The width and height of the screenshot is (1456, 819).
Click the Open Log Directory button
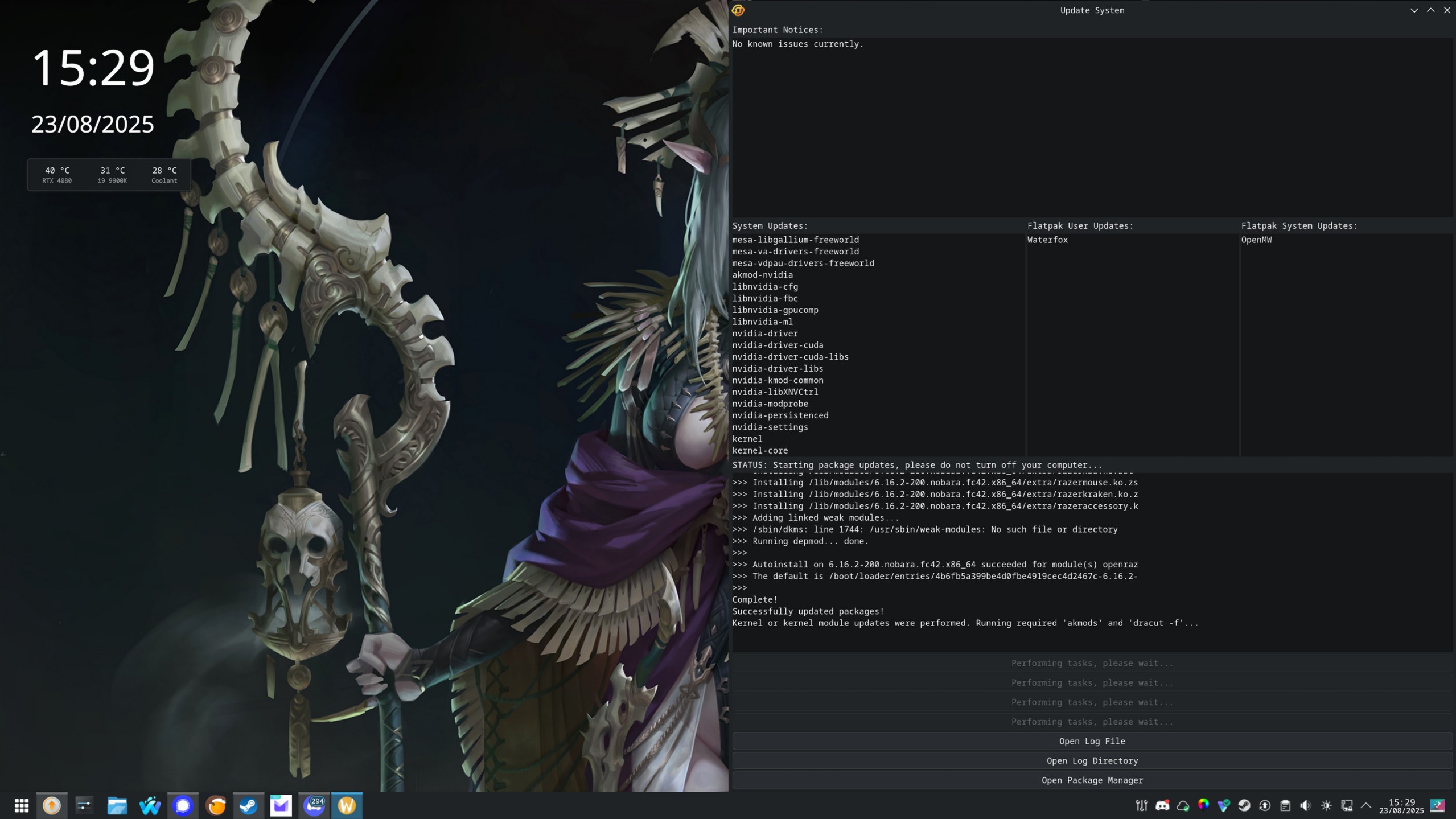(1092, 760)
